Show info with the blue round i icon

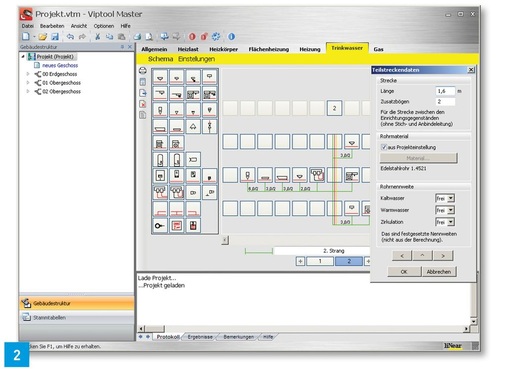(231, 36)
